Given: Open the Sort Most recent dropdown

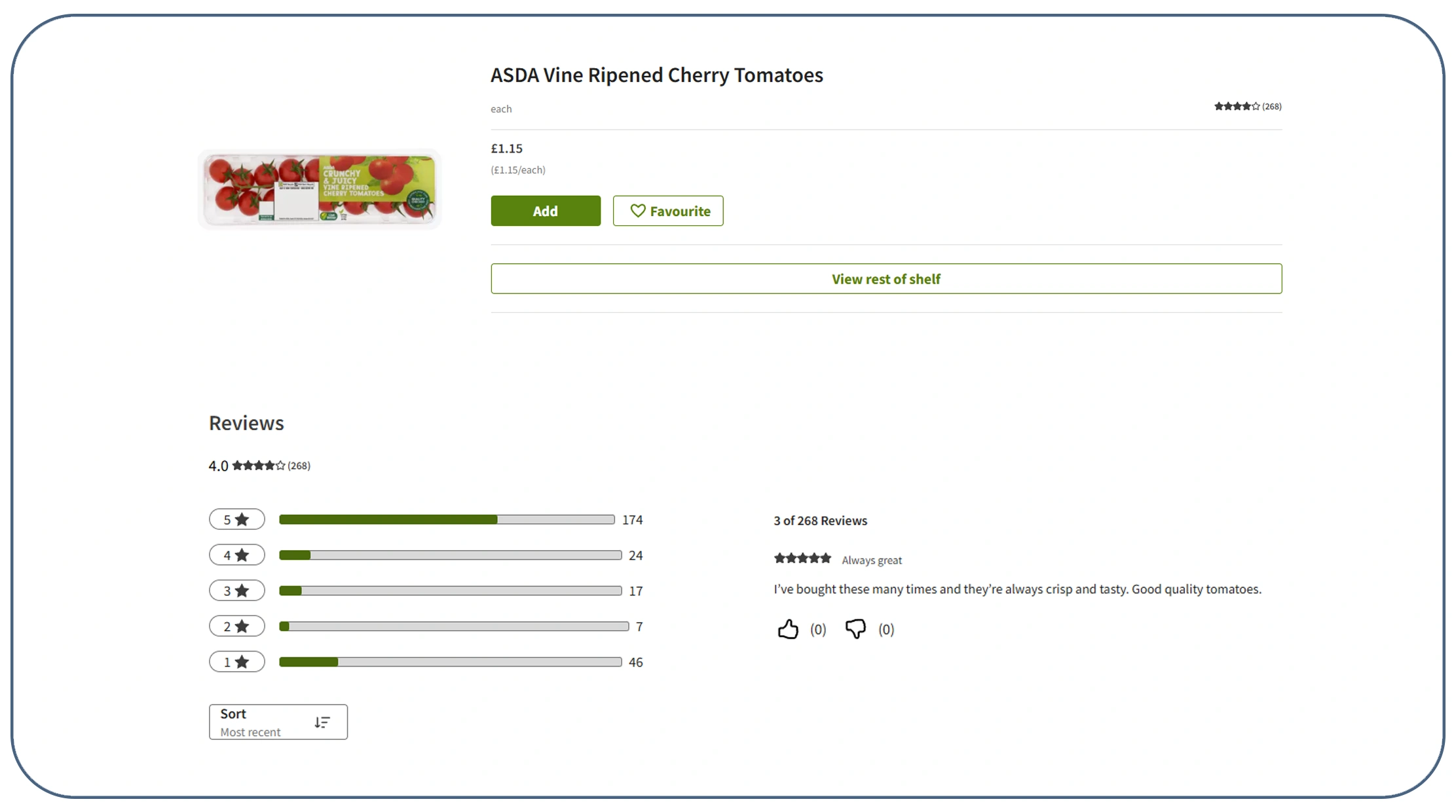Looking at the screenshot, I should click(x=278, y=722).
